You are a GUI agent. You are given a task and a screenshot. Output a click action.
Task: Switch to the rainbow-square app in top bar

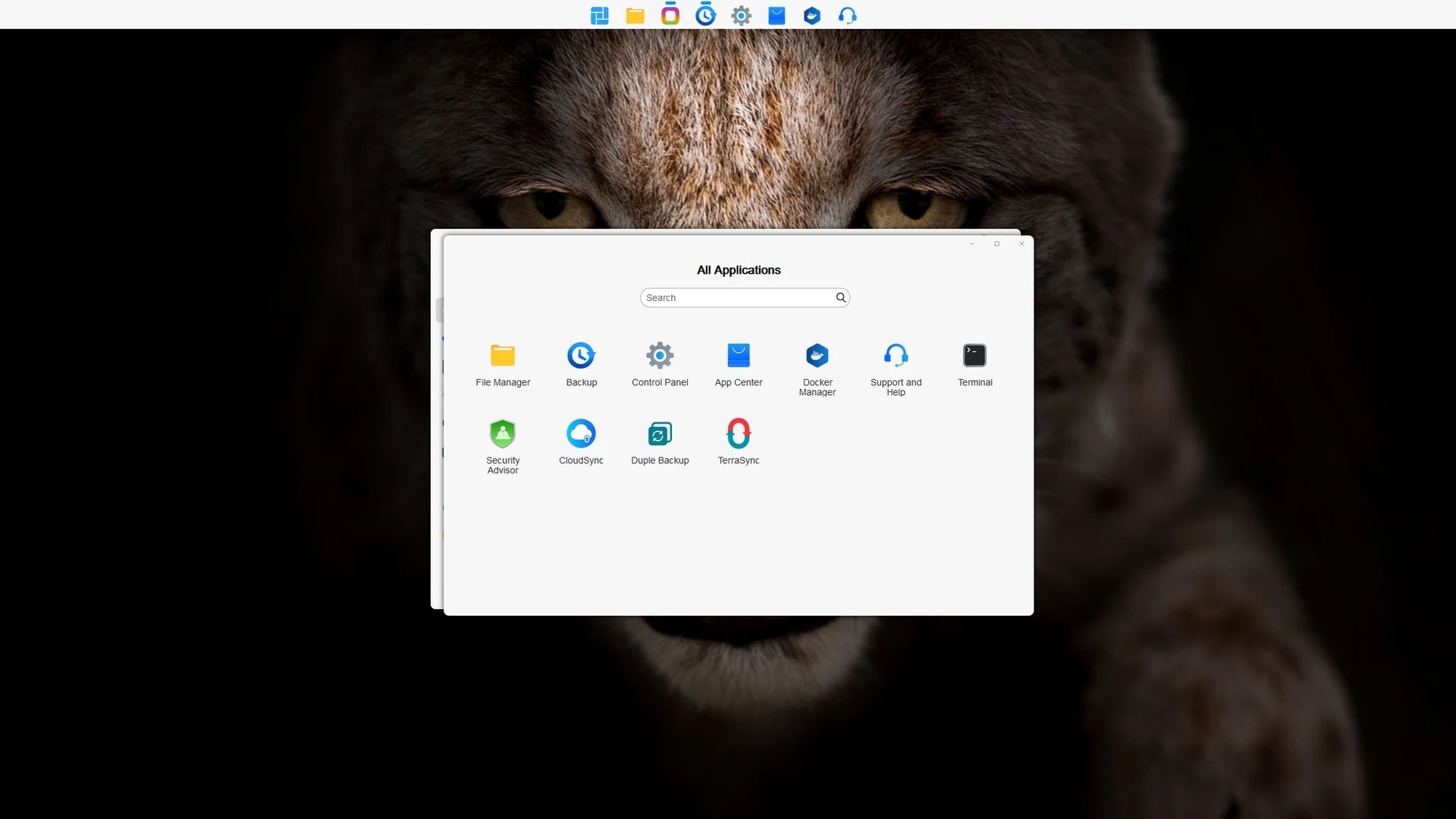tap(670, 15)
